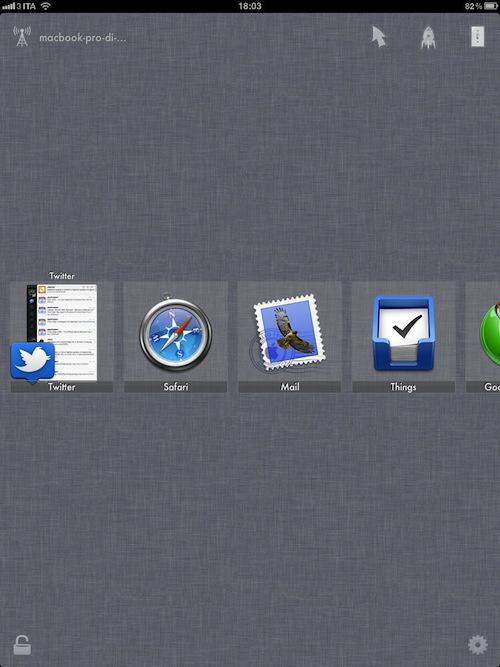500x667 pixels.
Task: Open the macbook-pro-di... server name
Action: pos(83,38)
